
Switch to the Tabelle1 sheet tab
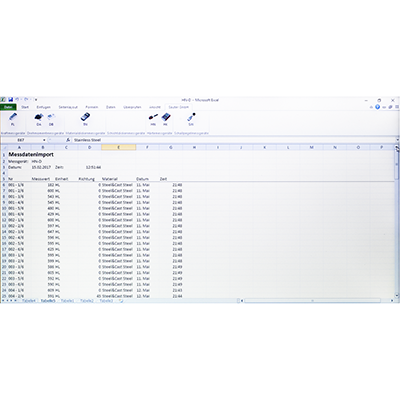point(67,301)
